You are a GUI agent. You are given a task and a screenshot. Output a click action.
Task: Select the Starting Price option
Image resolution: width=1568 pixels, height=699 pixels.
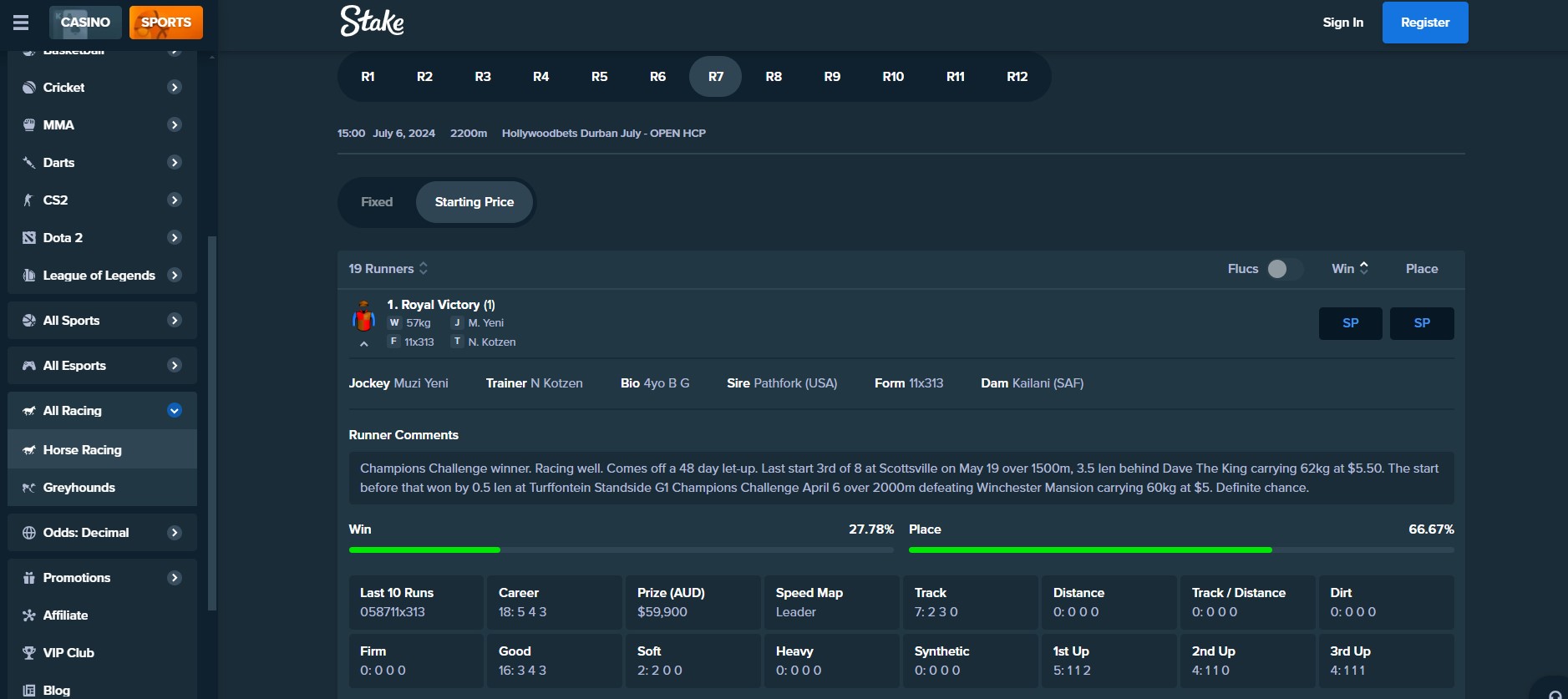point(474,201)
